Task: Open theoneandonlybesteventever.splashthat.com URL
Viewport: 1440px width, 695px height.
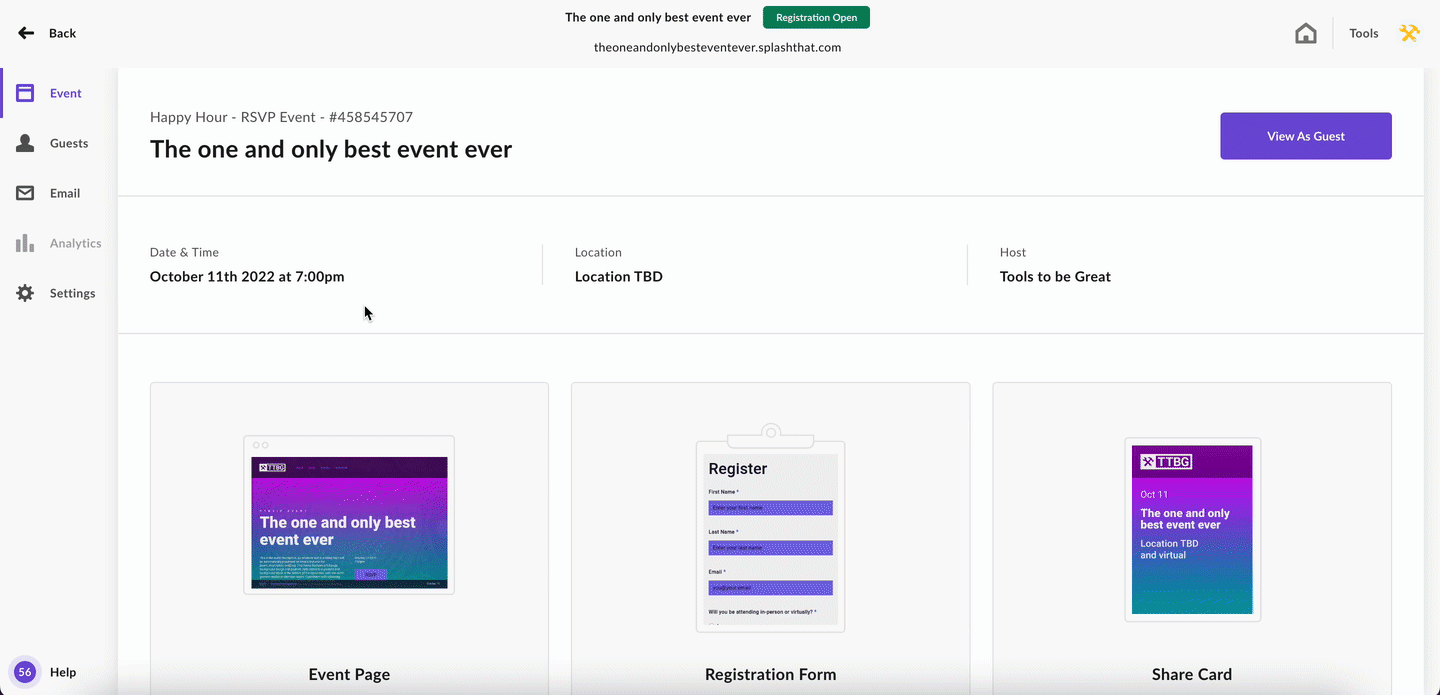Action: 717,47
